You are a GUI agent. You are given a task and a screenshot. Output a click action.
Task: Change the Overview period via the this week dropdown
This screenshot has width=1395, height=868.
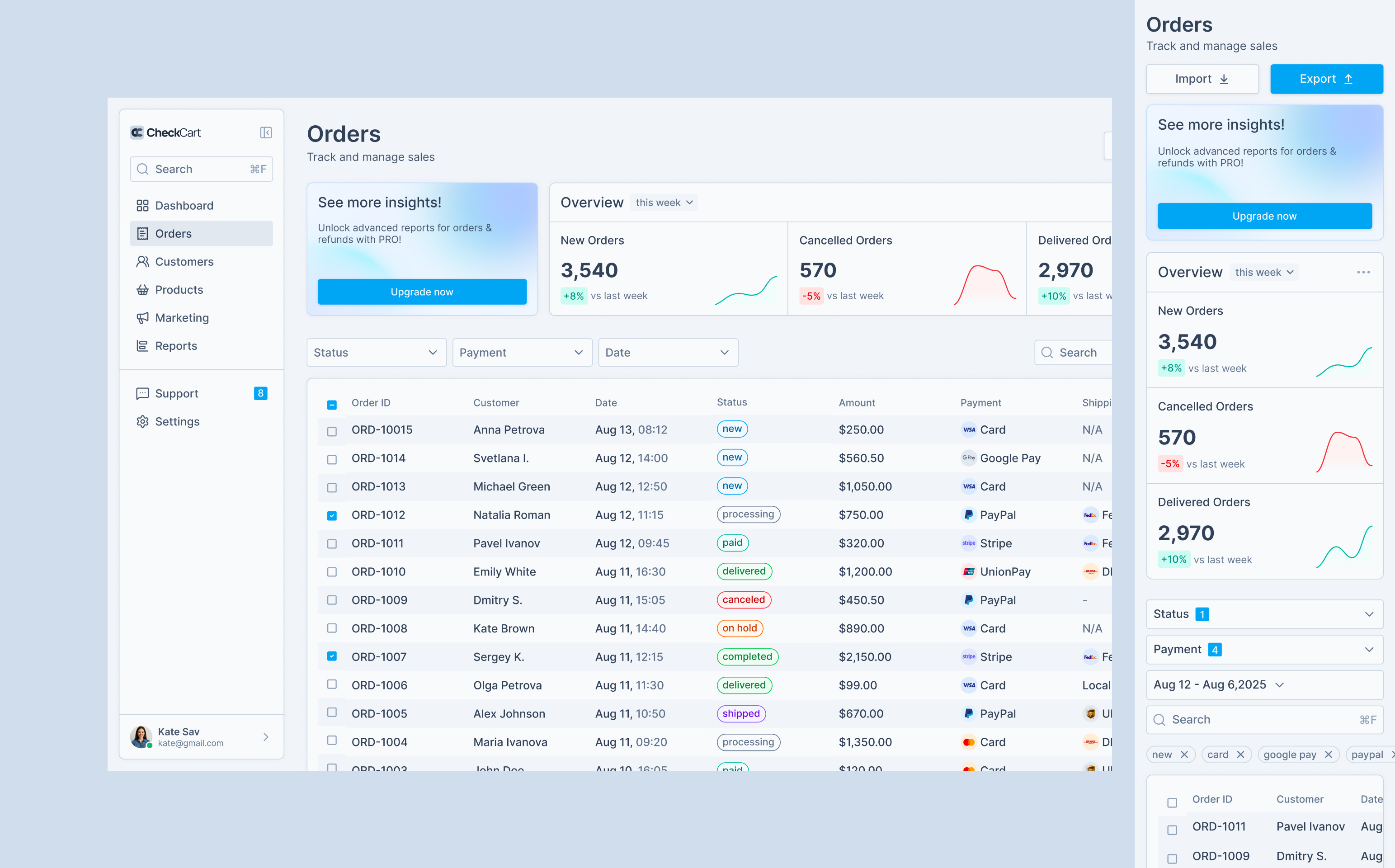point(664,202)
